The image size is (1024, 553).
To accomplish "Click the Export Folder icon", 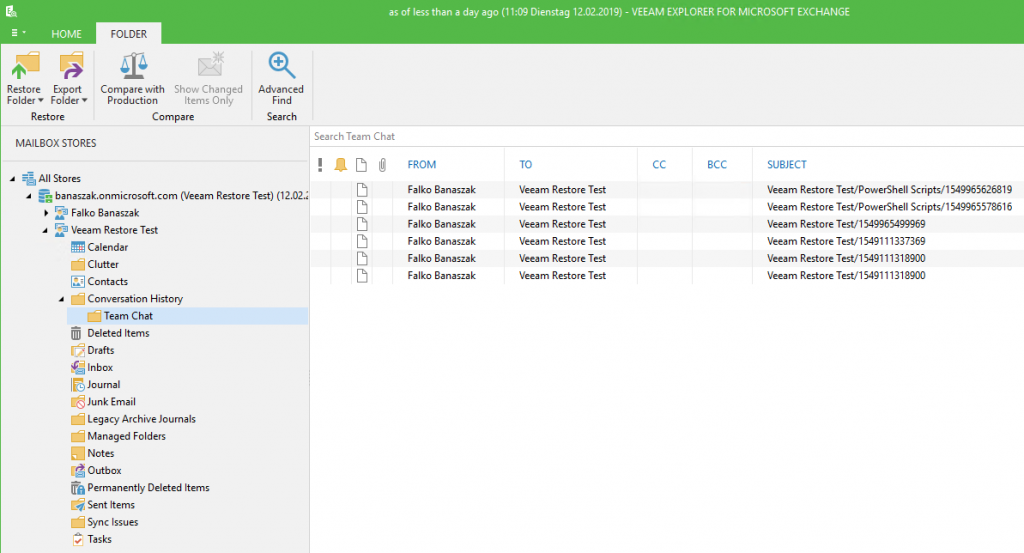I will tap(70, 66).
